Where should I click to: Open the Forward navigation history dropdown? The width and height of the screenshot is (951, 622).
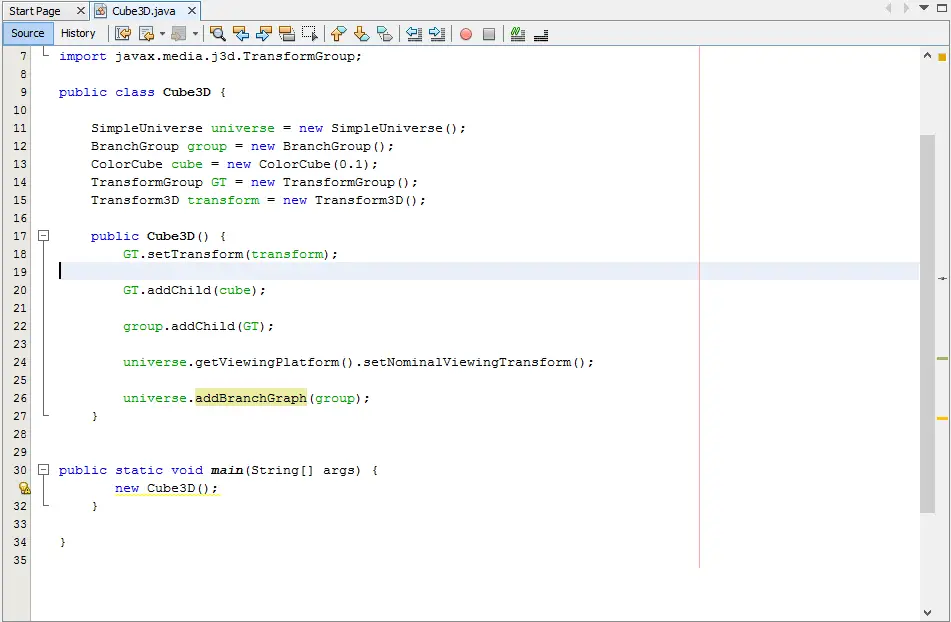[x=194, y=33]
